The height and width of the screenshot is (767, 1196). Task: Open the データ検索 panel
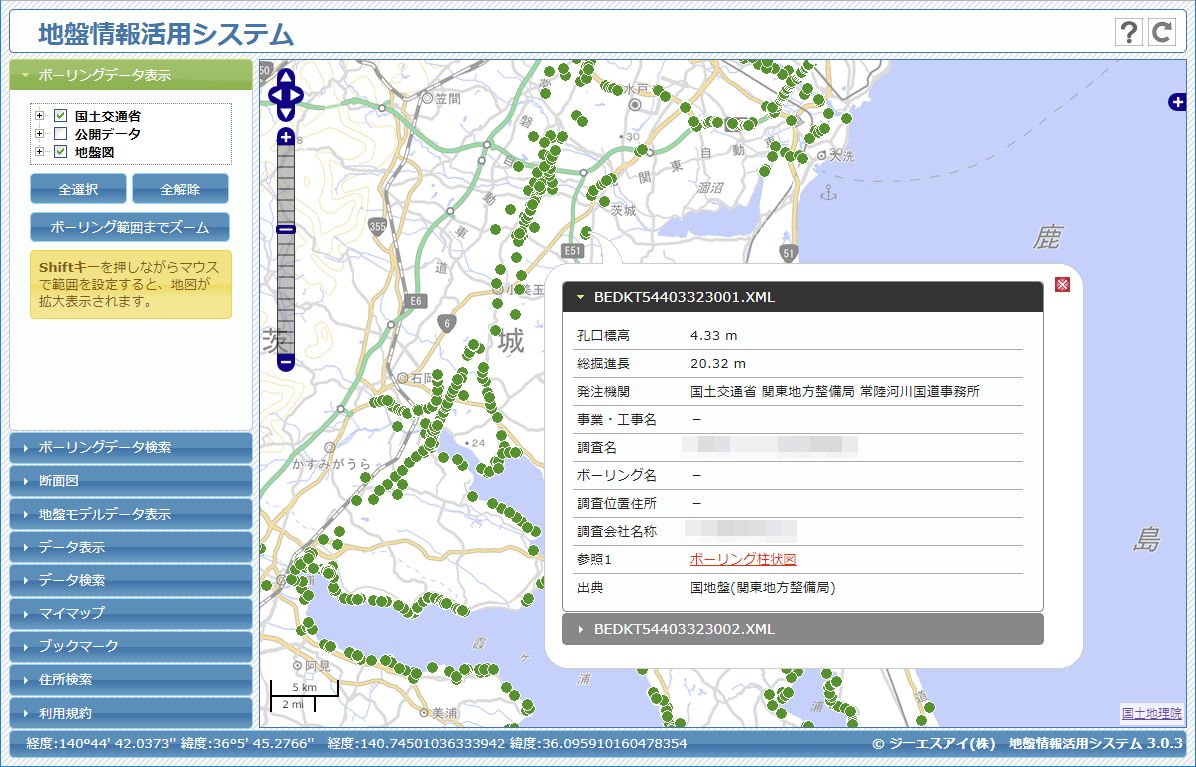[130, 580]
